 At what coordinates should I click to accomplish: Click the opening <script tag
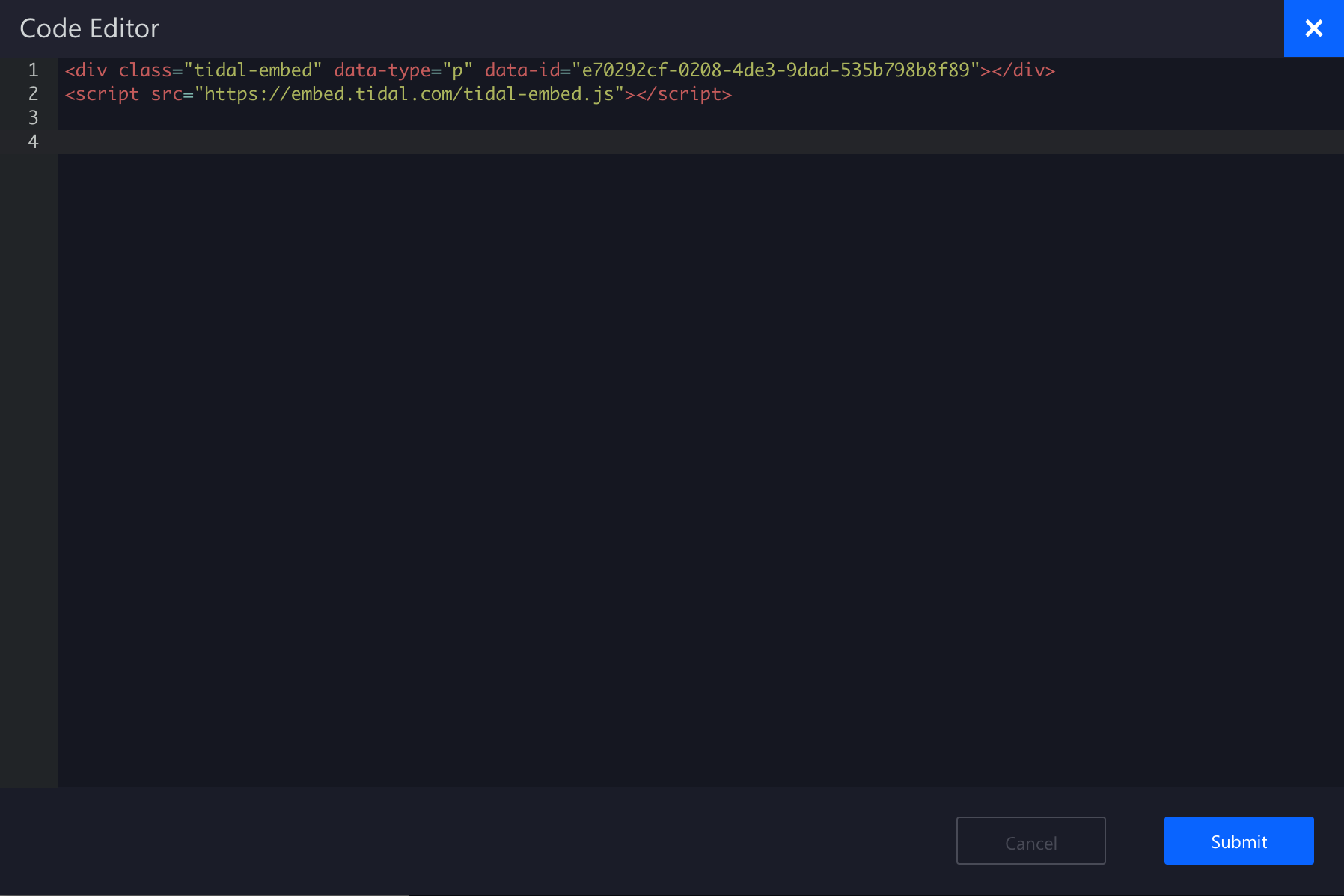pos(103,94)
